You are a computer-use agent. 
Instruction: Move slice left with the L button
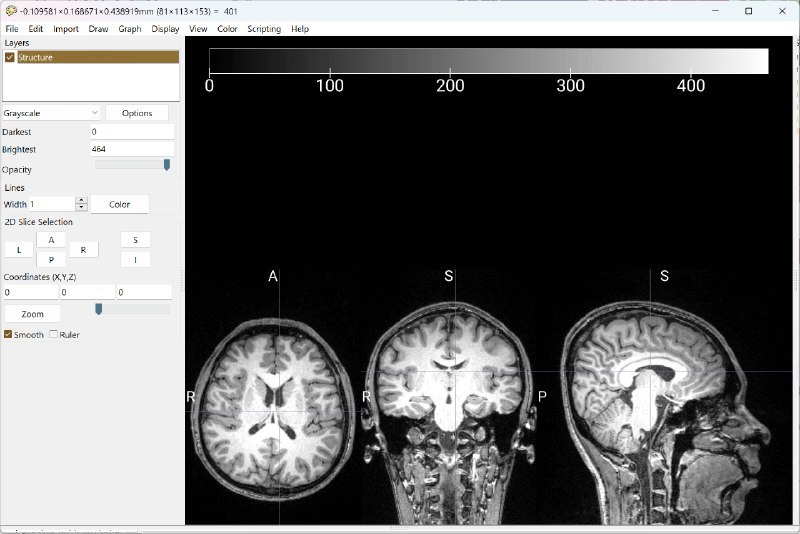pyautogui.click(x=18, y=250)
